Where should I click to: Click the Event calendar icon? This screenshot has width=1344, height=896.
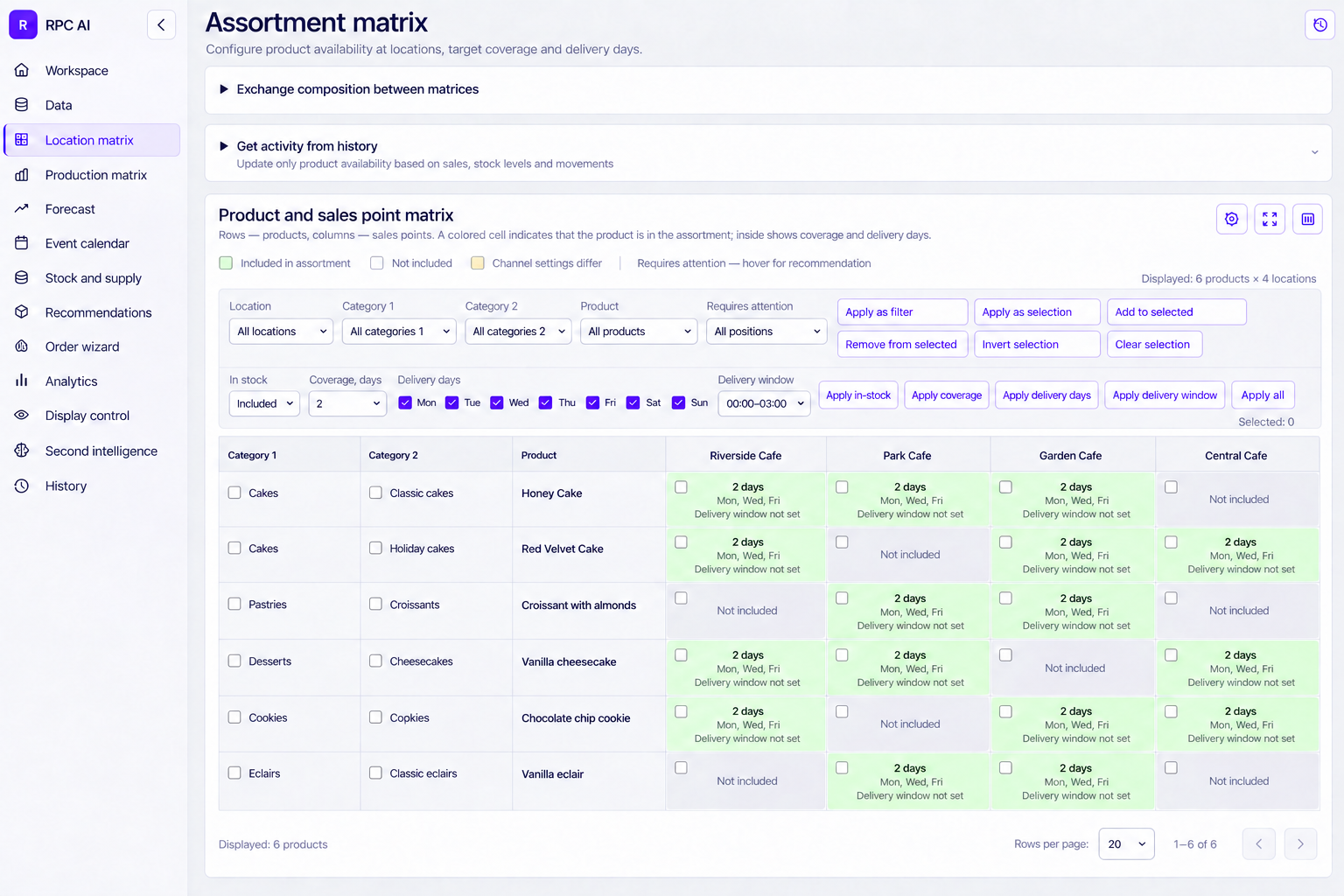click(x=22, y=243)
